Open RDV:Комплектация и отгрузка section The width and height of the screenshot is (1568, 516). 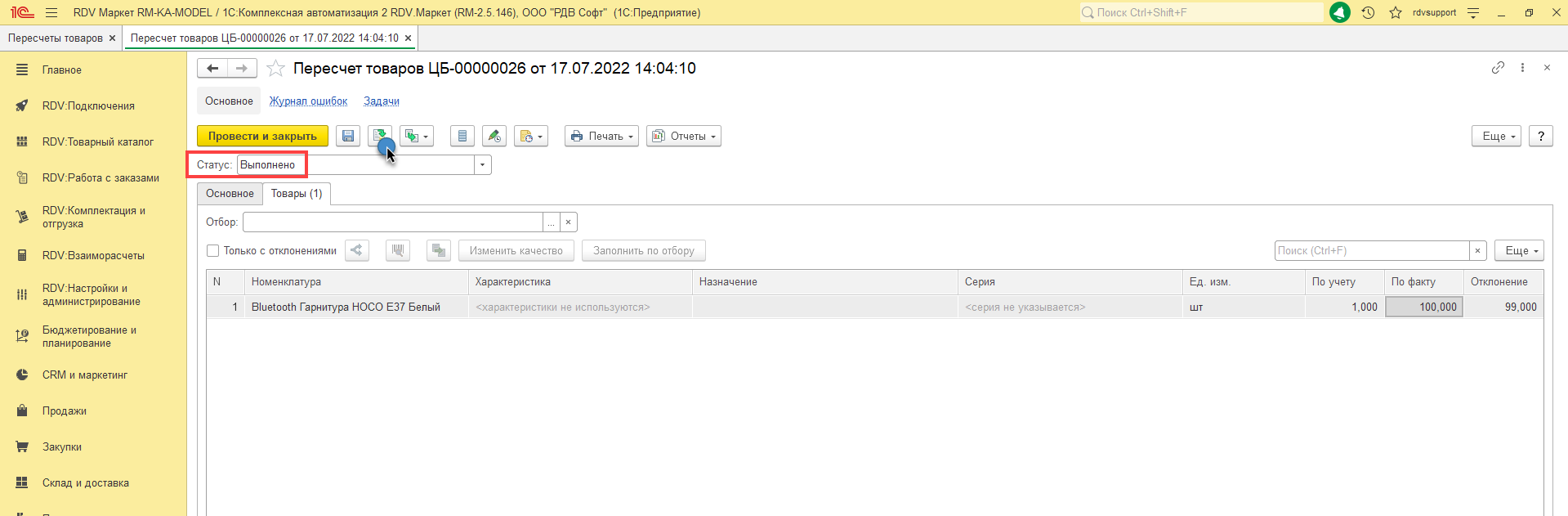93,218
